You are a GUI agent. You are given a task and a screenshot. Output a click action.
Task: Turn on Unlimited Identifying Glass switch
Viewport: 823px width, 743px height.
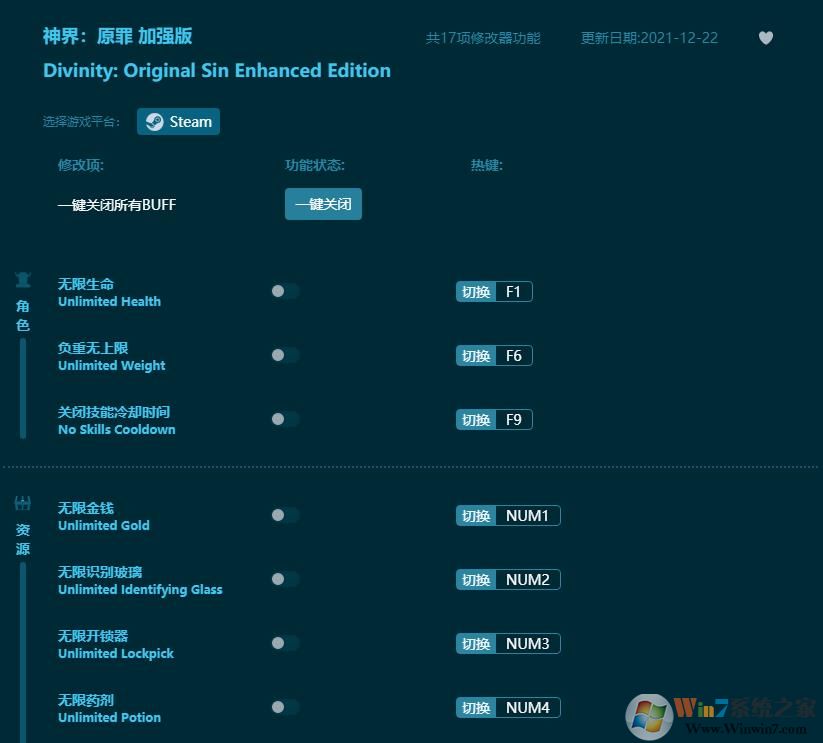tap(285, 579)
